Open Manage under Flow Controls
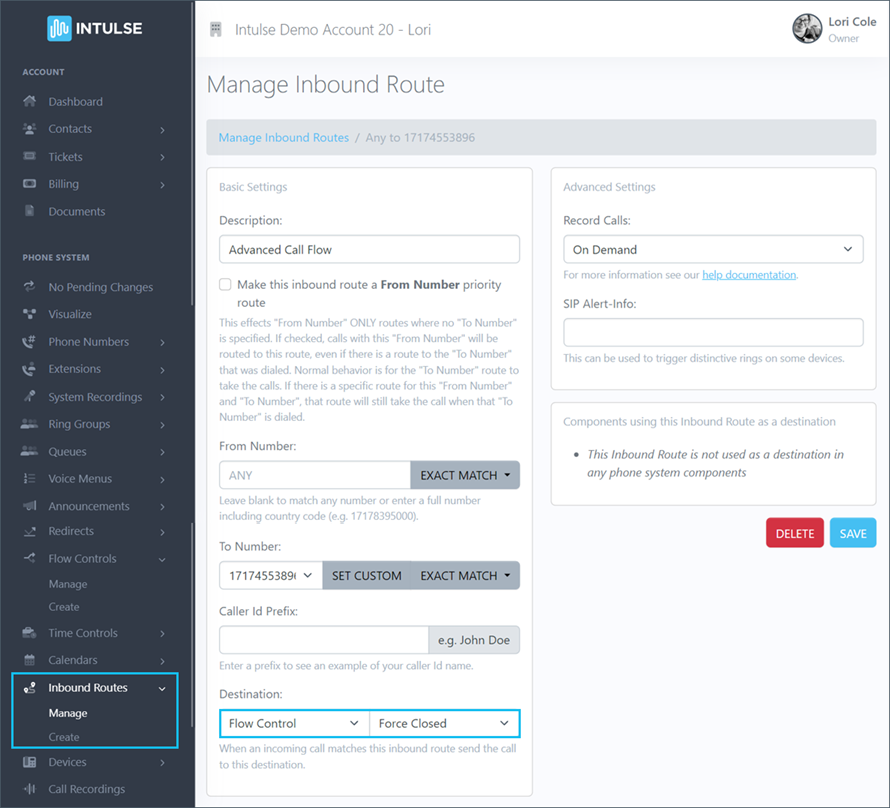Screen dimensions: 890x808 [x=68, y=584]
